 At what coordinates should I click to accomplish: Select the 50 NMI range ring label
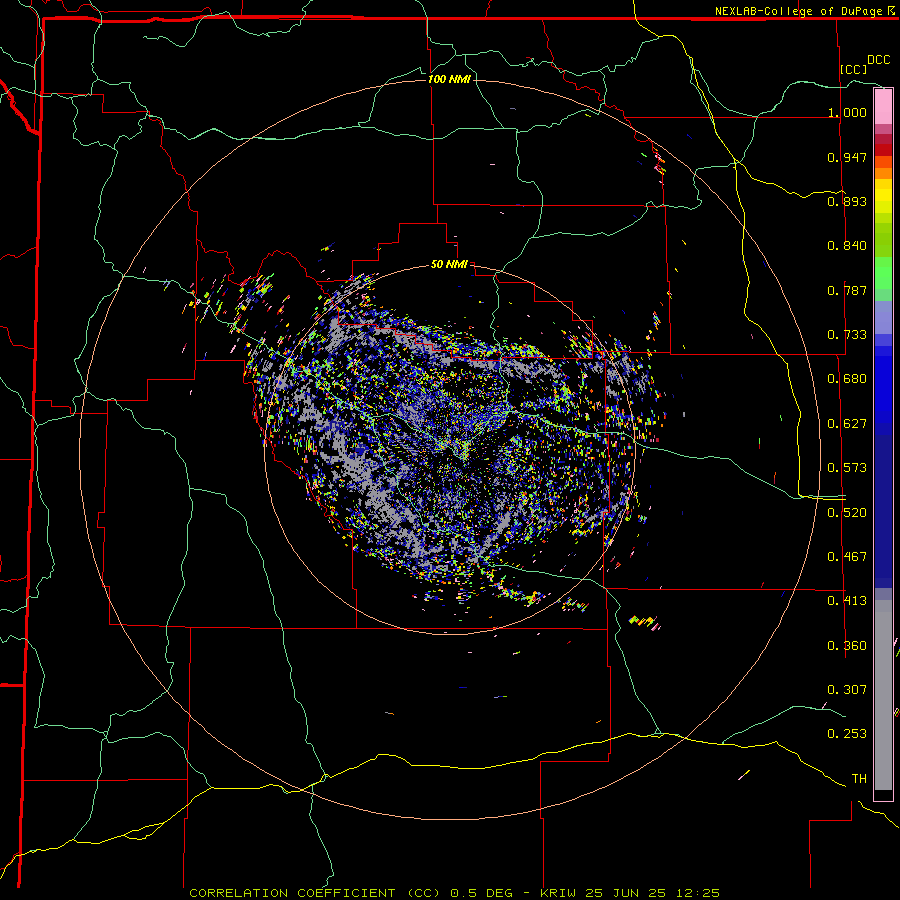(449, 264)
